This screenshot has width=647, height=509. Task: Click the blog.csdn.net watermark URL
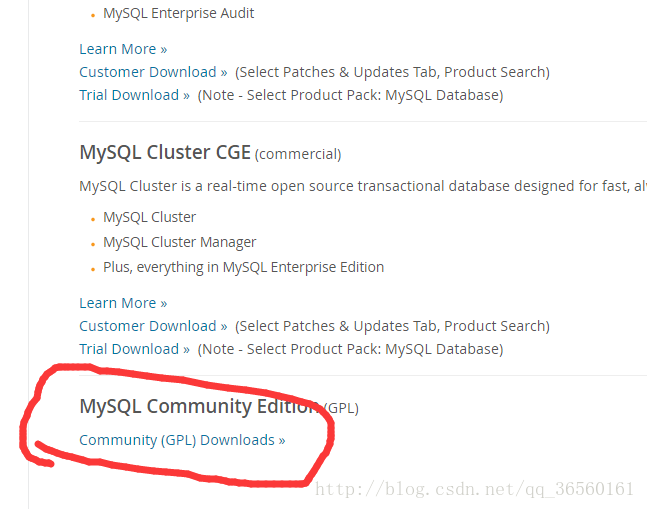click(x=474, y=489)
